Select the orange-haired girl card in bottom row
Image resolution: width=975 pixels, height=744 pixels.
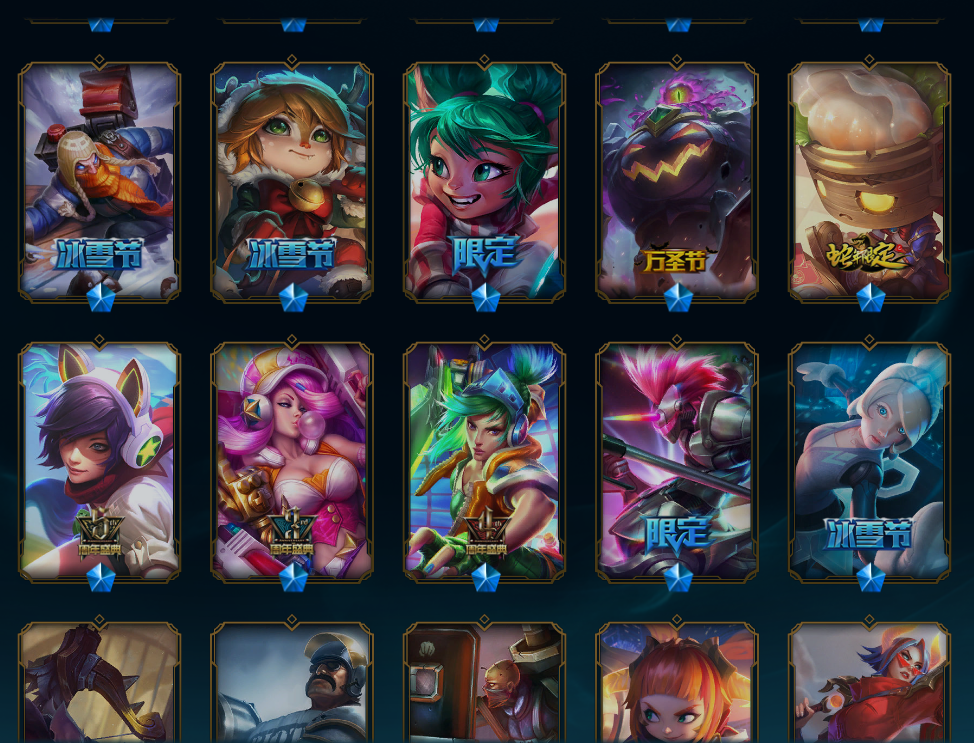[677, 682]
